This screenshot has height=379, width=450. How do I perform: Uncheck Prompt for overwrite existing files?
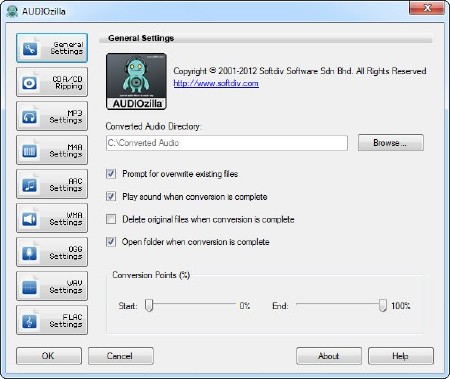111,174
